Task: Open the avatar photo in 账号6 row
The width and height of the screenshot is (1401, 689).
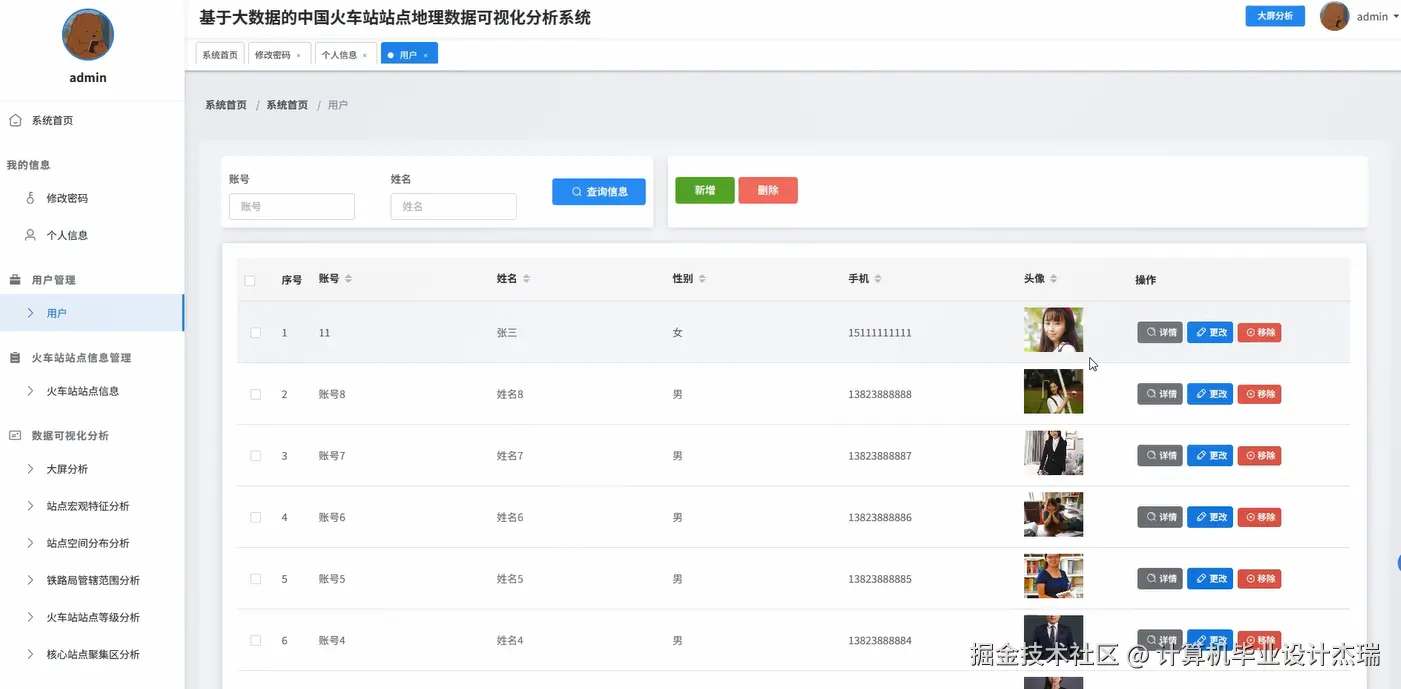Action: point(1053,515)
